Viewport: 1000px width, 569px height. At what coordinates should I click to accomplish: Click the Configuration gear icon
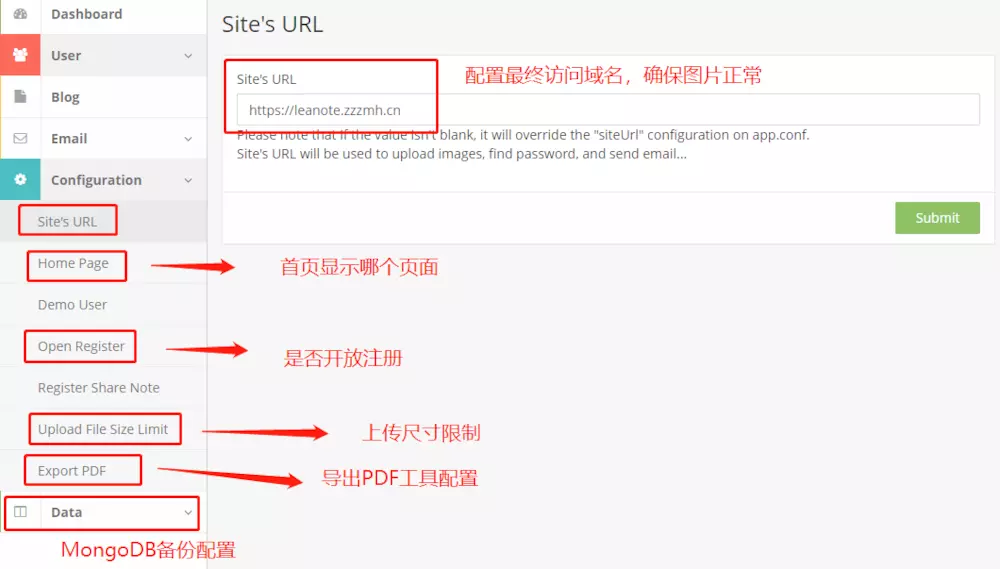[20, 179]
